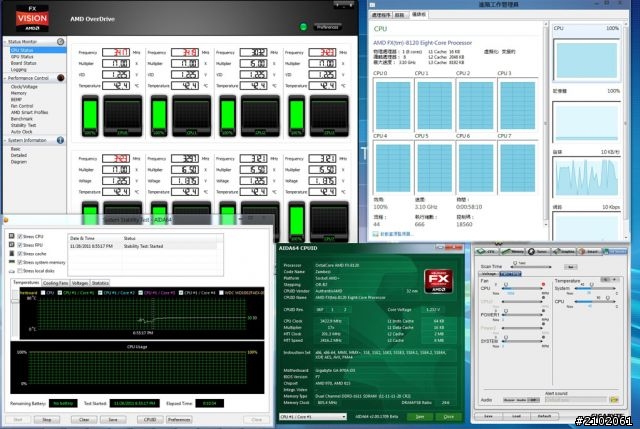Toggle CPU #1 / Core #4 graph checkbox
Image resolution: width=640 pixels, height=429 pixels.
point(181,293)
